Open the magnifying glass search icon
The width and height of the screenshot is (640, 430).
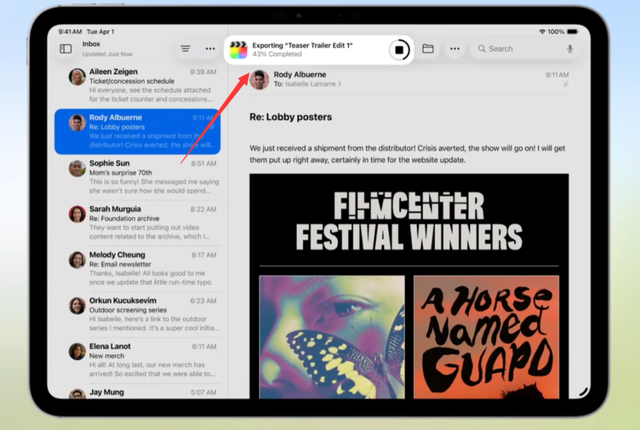click(482, 49)
